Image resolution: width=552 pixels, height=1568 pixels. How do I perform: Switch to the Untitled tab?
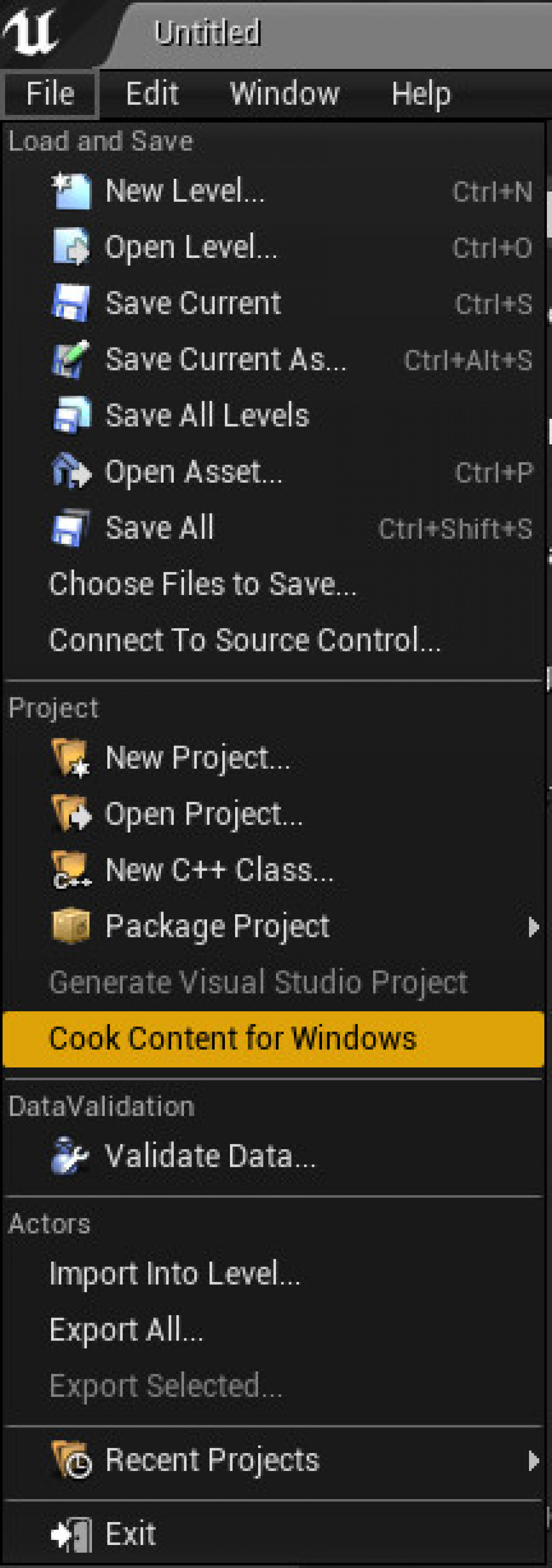(x=207, y=33)
